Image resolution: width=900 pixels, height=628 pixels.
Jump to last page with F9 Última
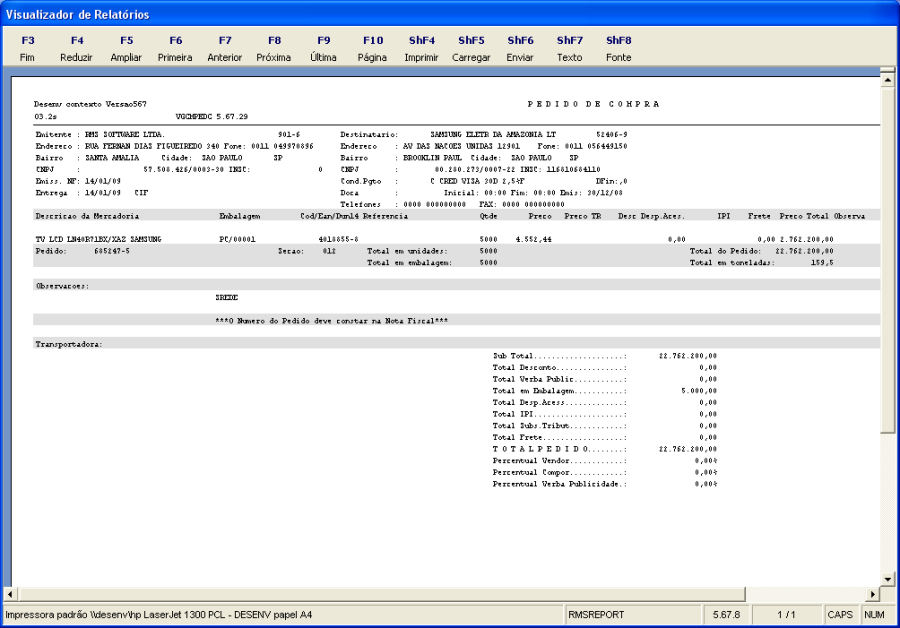pyautogui.click(x=323, y=49)
